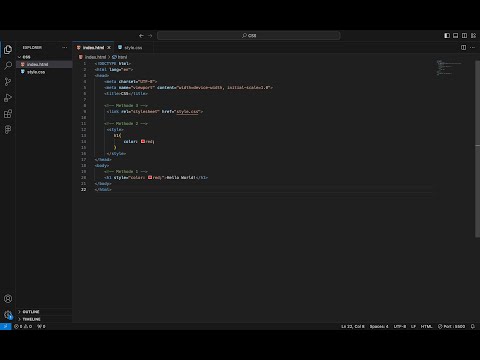Open notifications bell in status bar

point(473,326)
